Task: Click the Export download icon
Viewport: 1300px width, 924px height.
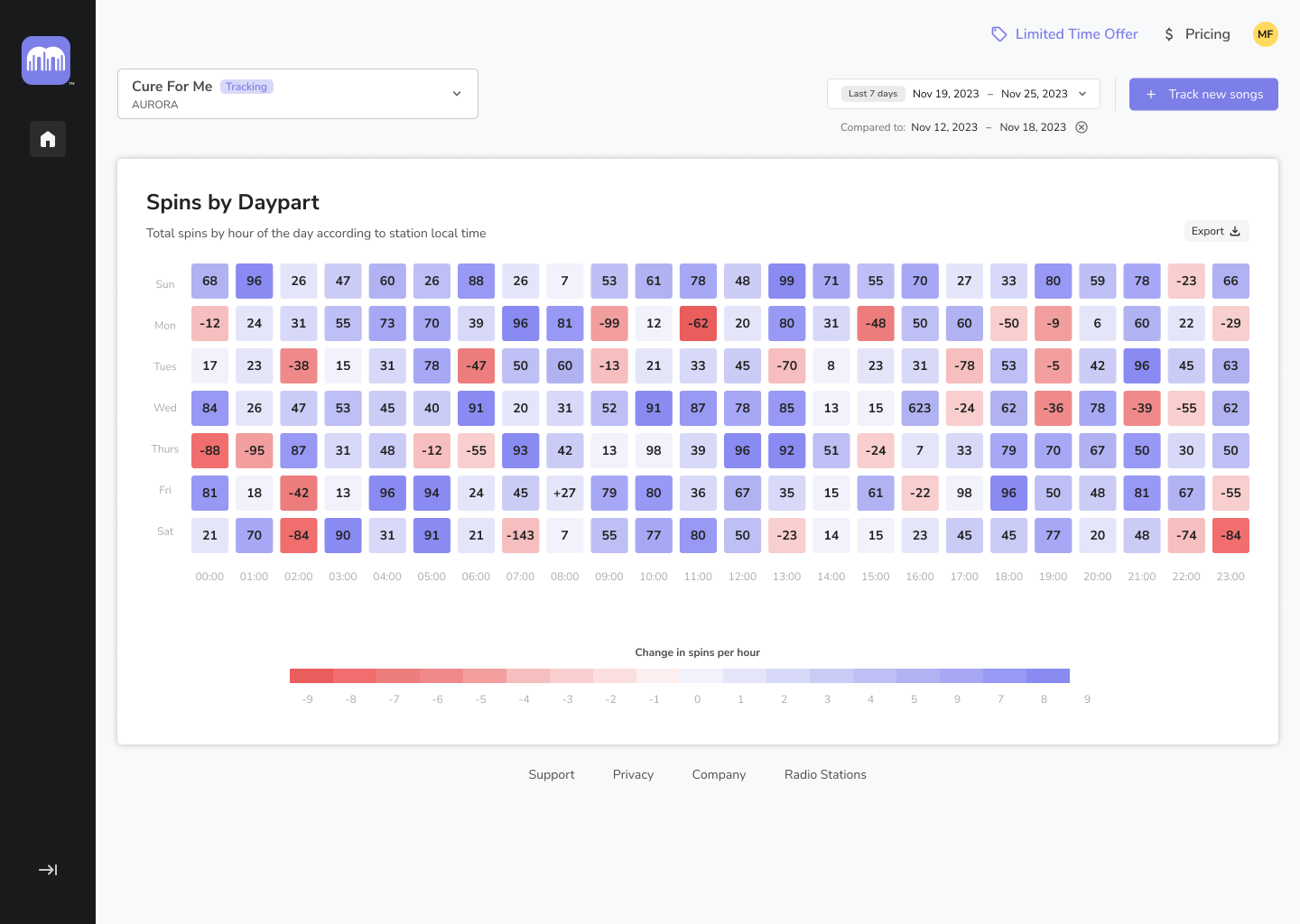Action: pos(1235,232)
